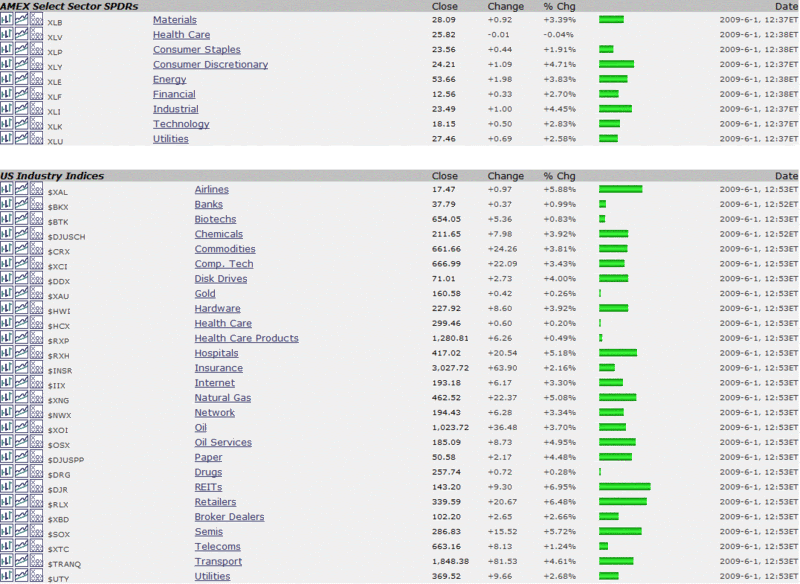Follow the Broker Dealers link
Screen dimensions: 800x584
click(x=229, y=517)
